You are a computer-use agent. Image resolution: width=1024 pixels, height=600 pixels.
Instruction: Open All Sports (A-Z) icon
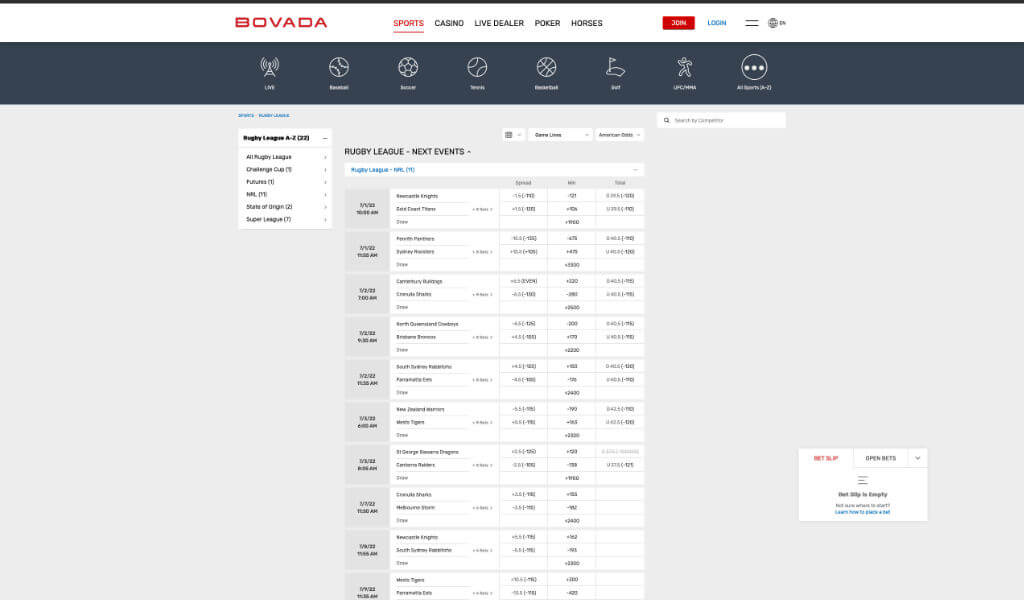[x=754, y=67]
